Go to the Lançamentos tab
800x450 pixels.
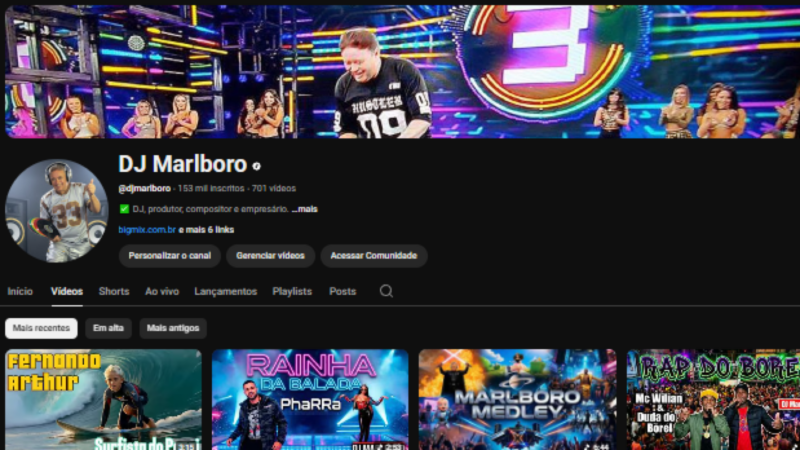225,291
